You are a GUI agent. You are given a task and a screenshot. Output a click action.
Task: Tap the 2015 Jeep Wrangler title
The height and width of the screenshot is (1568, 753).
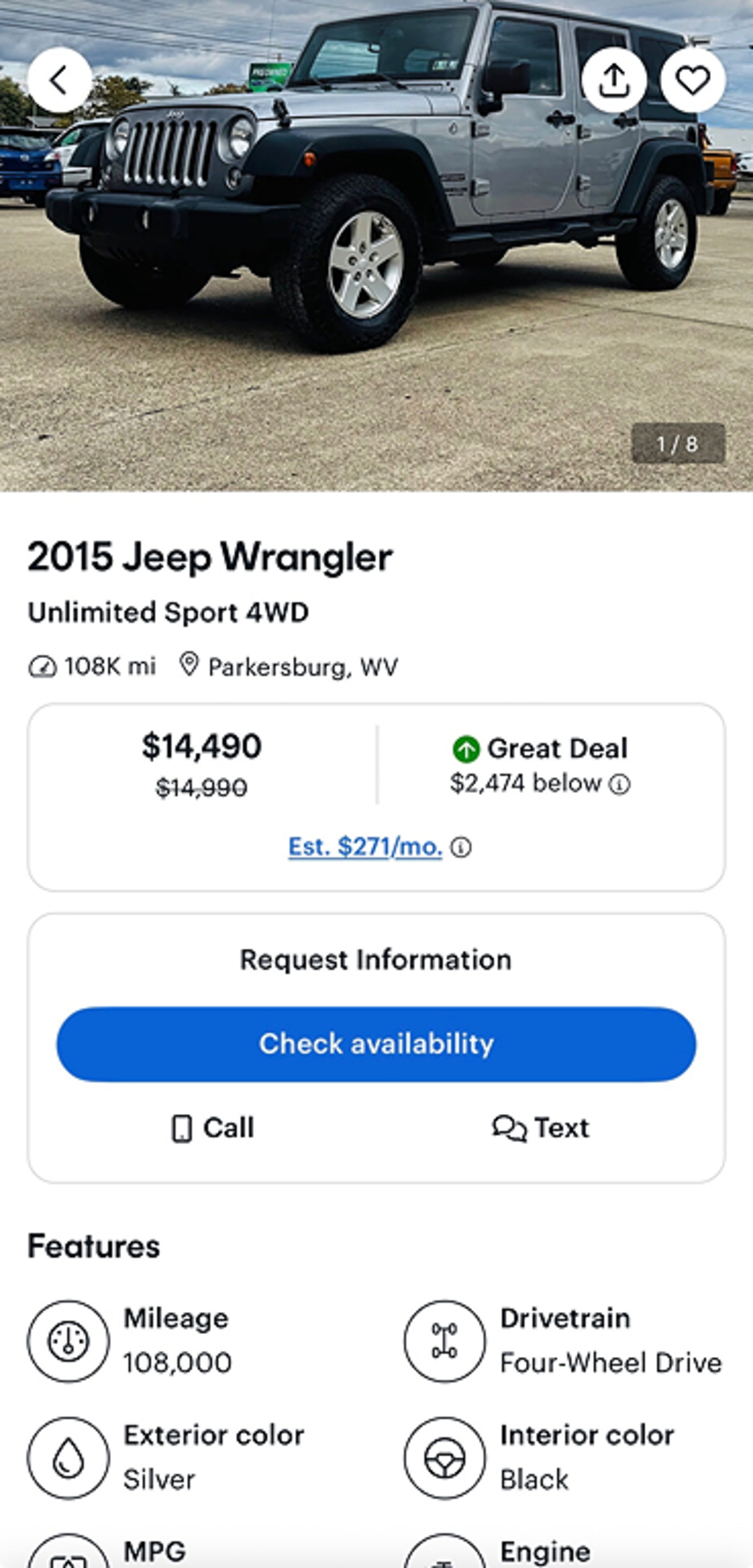pos(210,557)
